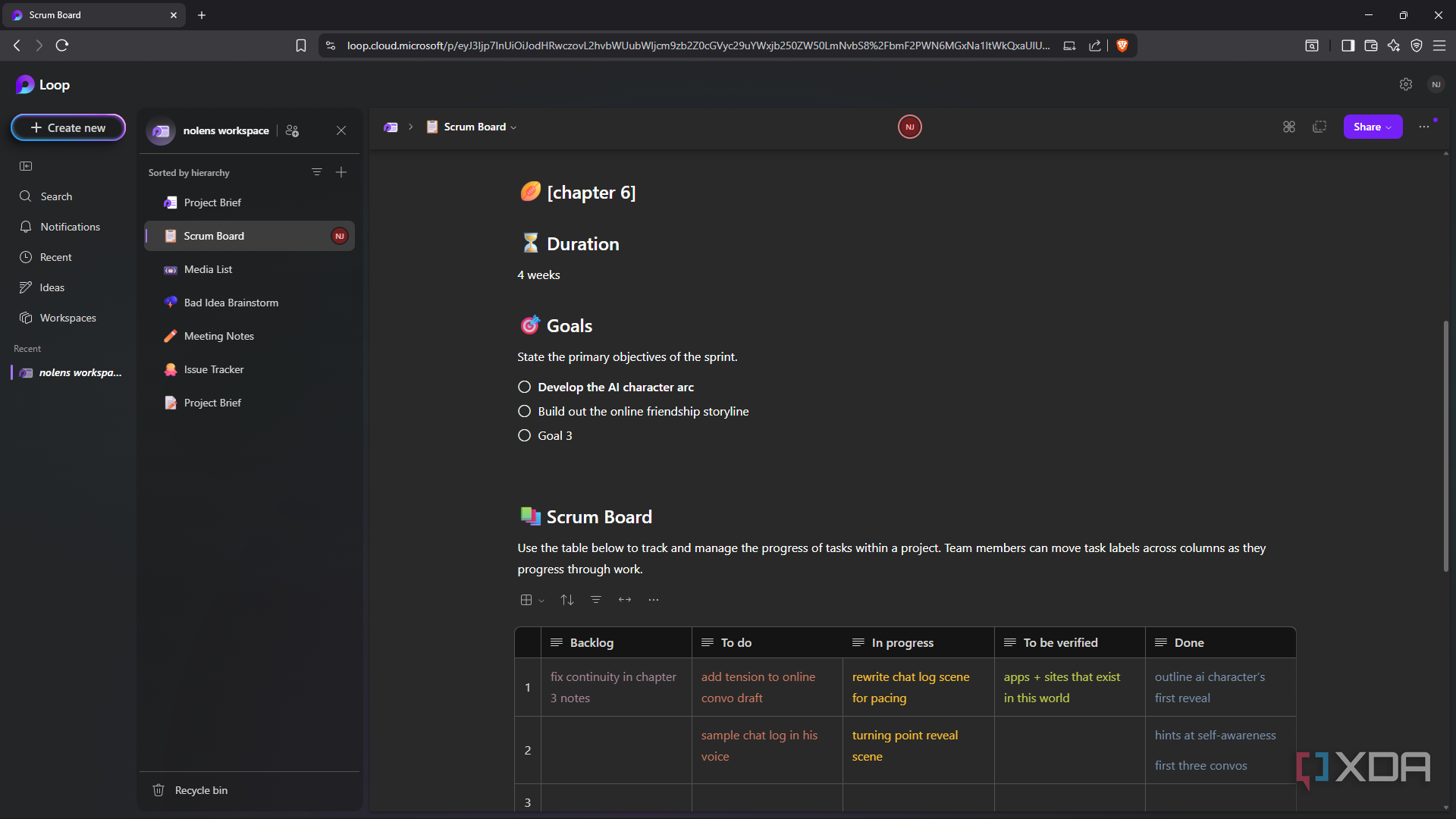Collapse the left navigation panel icon
The height and width of the screenshot is (819, 1456).
(x=26, y=166)
